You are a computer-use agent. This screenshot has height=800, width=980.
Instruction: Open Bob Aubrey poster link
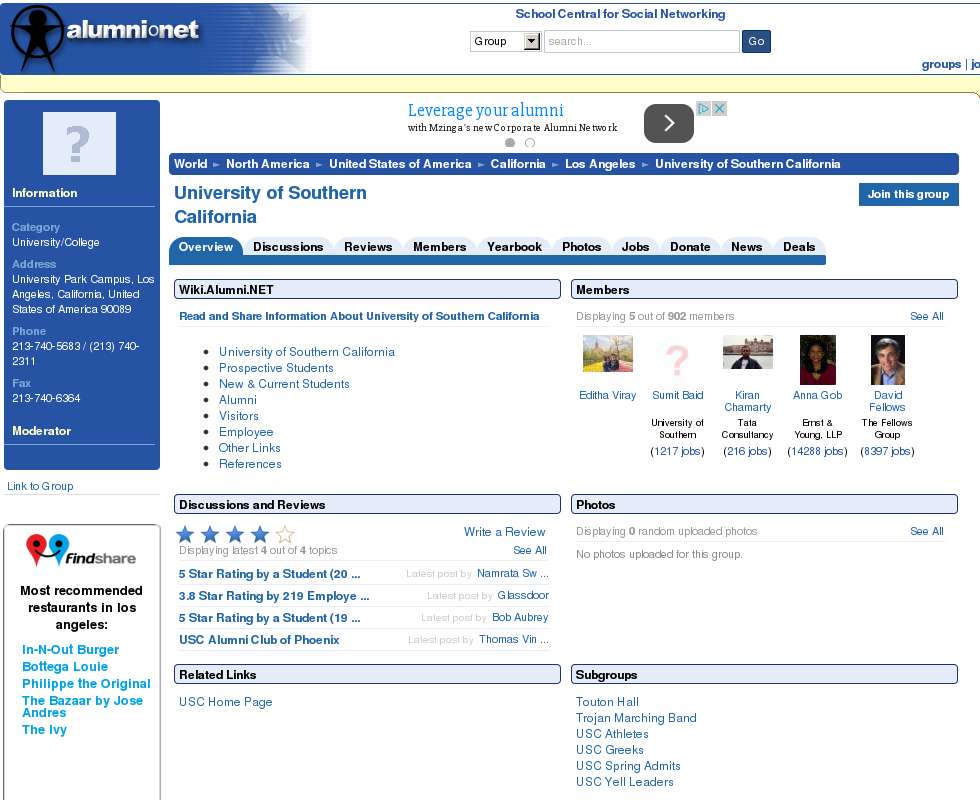(520, 617)
